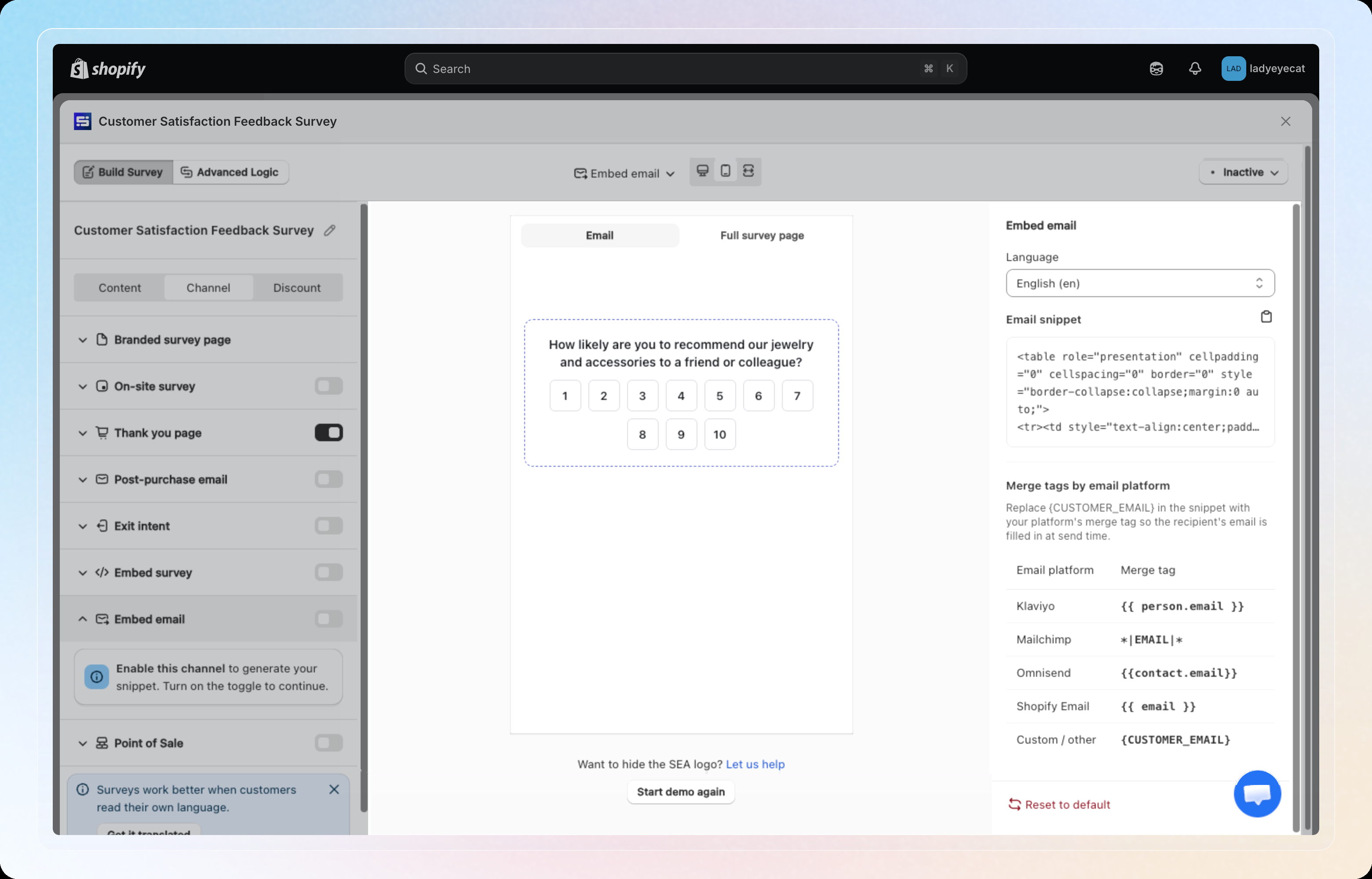Open the Embed email channel dropdown

tap(624, 174)
